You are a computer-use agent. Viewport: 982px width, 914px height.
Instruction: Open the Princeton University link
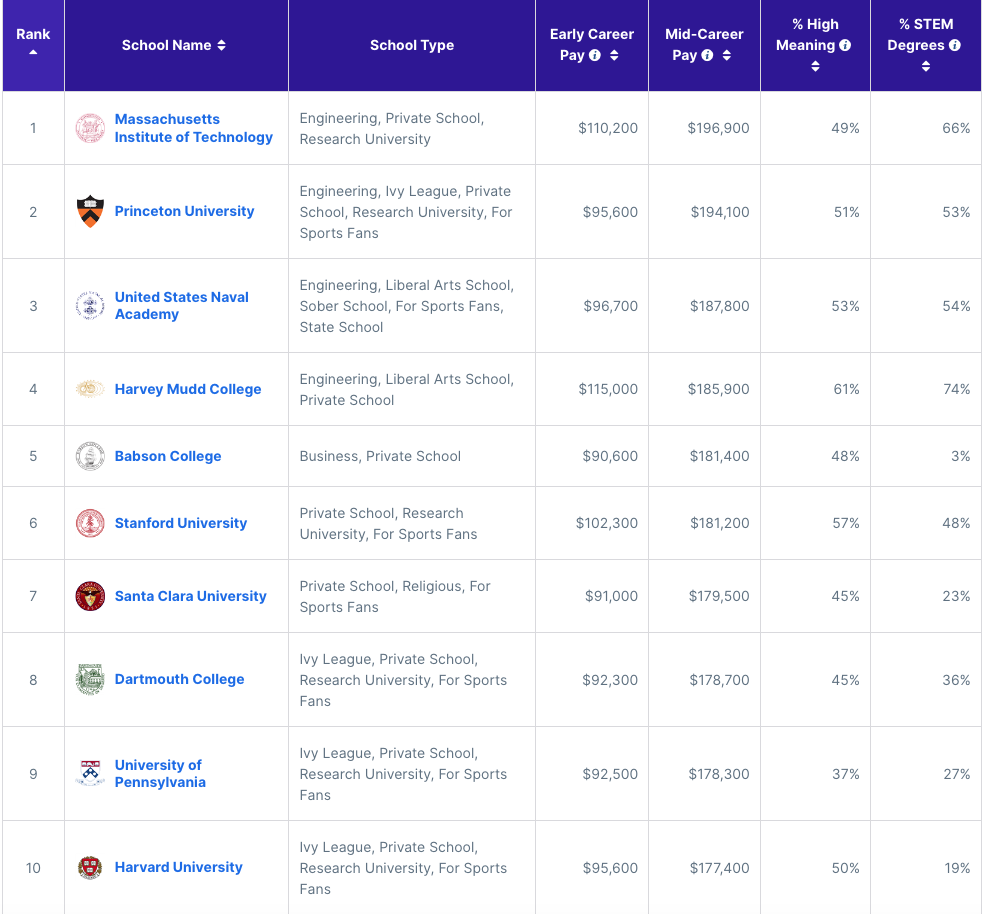(x=184, y=211)
